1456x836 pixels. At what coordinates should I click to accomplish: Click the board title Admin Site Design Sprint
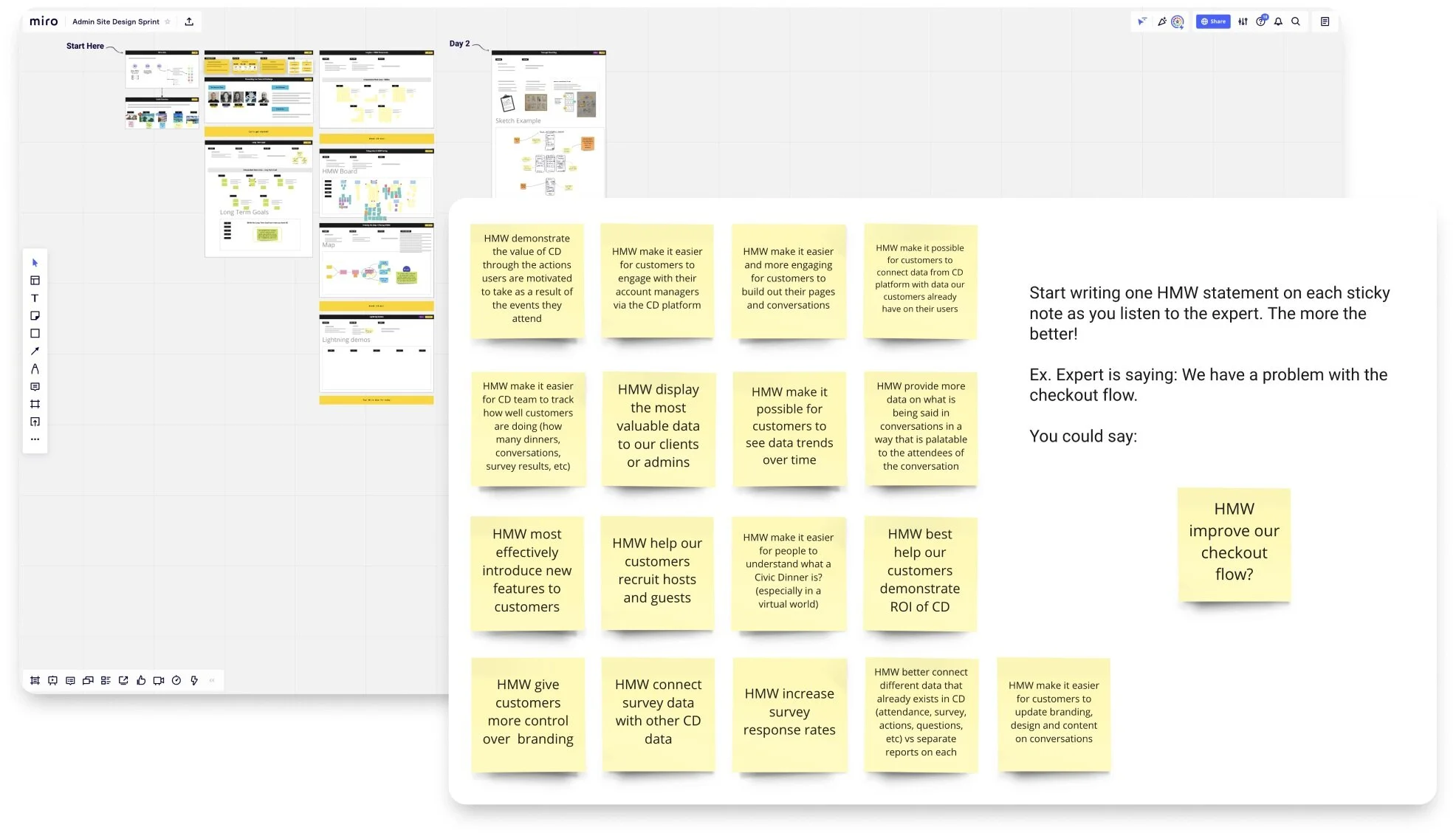[x=116, y=22]
